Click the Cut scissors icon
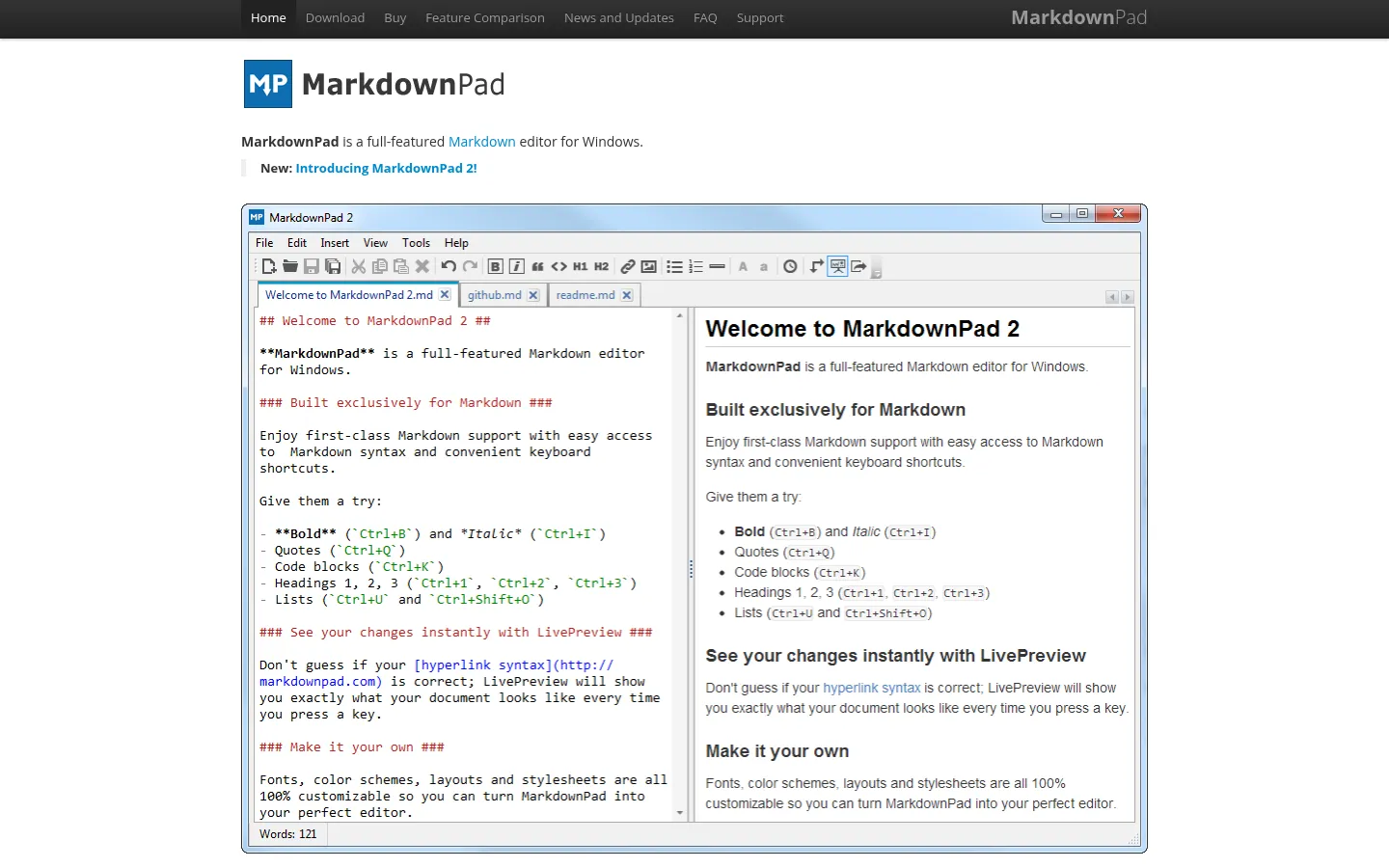 pos(359,266)
